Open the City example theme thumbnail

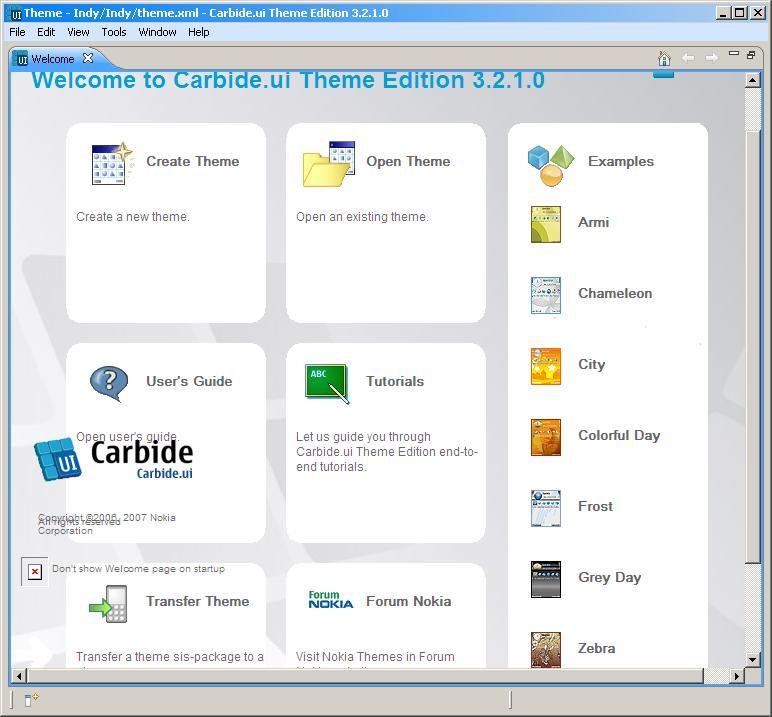pos(546,366)
